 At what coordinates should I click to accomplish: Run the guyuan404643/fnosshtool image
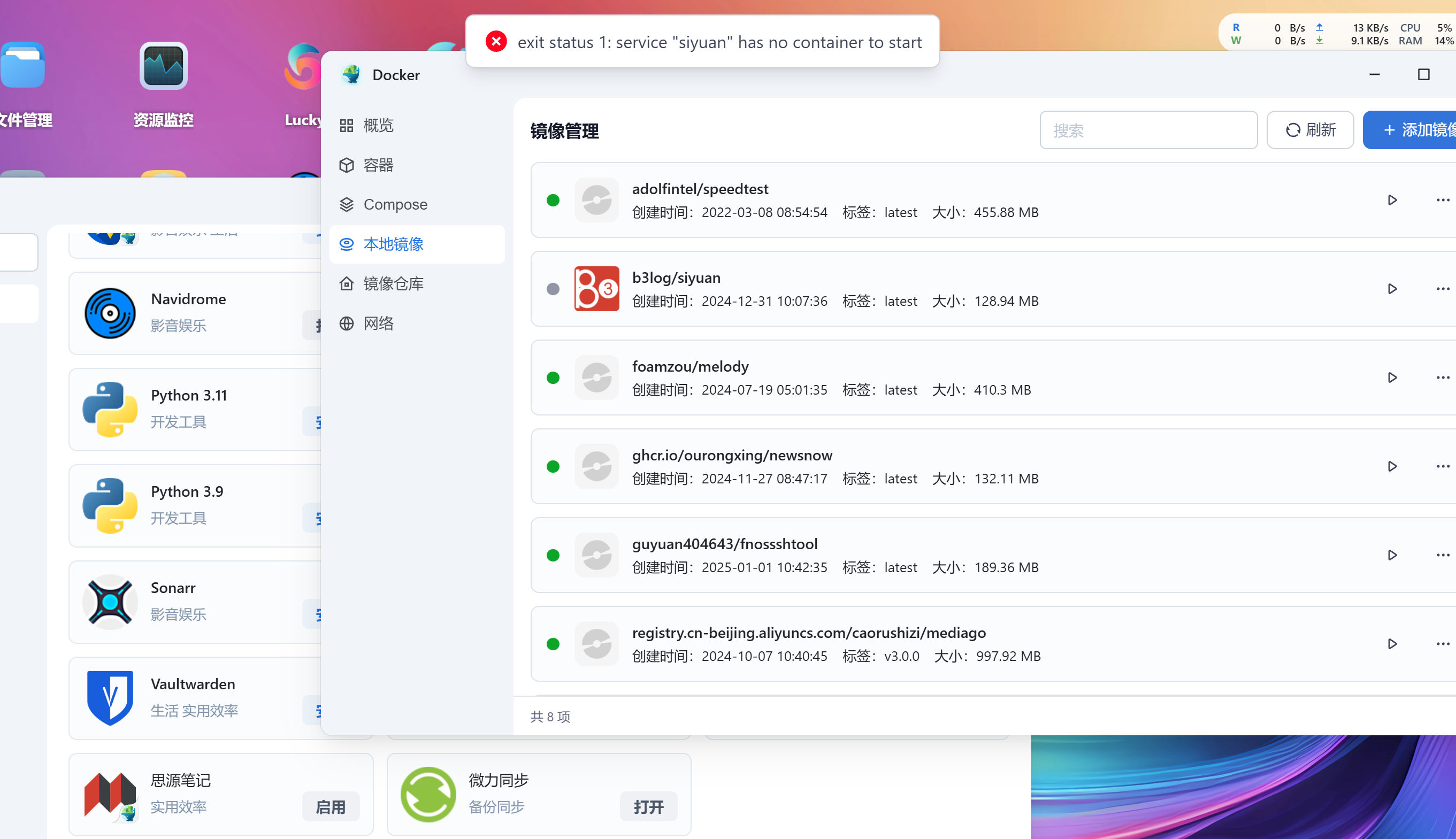click(x=1392, y=555)
